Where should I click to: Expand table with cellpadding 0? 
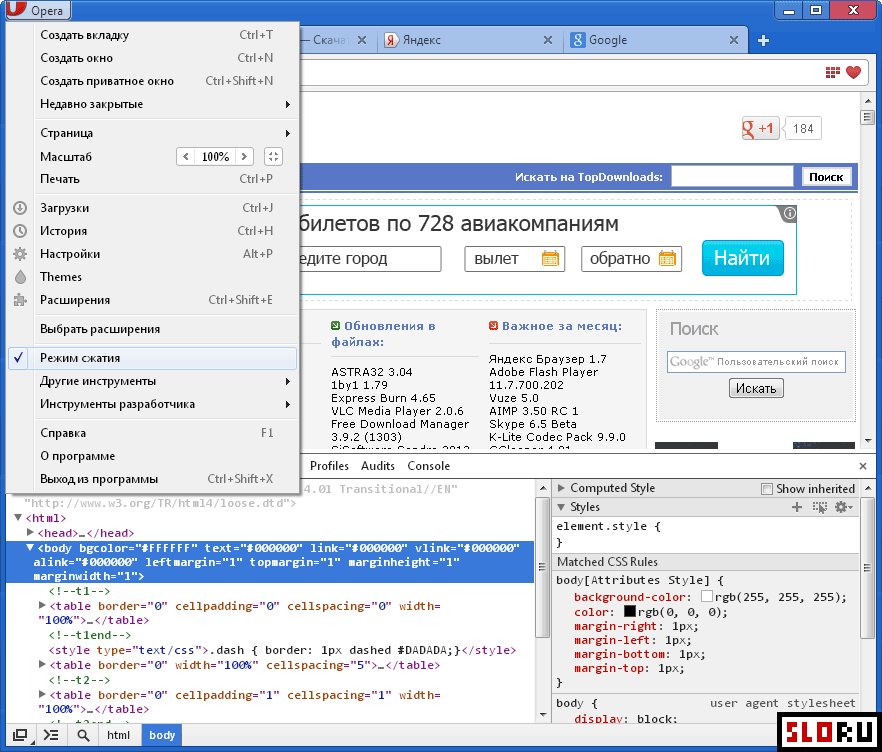coord(42,605)
